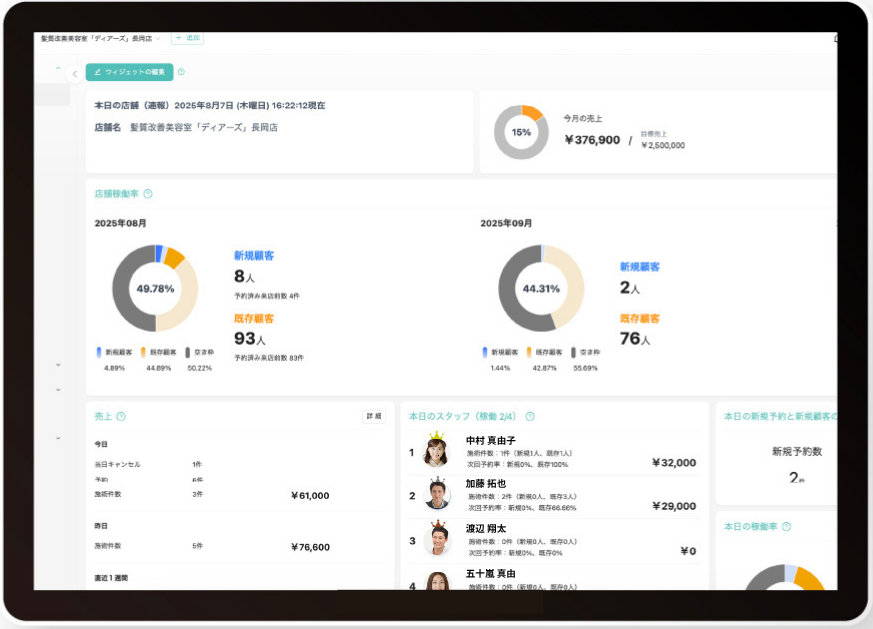This screenshot has width=873, height=629.
Task: Select 加藤 拓也's avatar
Action: tap(436, 495)
